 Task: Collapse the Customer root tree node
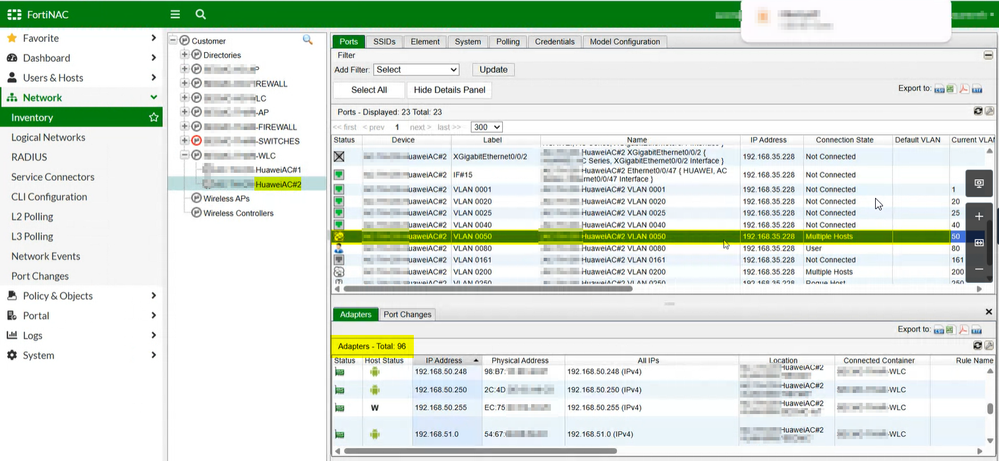[173, 41]
